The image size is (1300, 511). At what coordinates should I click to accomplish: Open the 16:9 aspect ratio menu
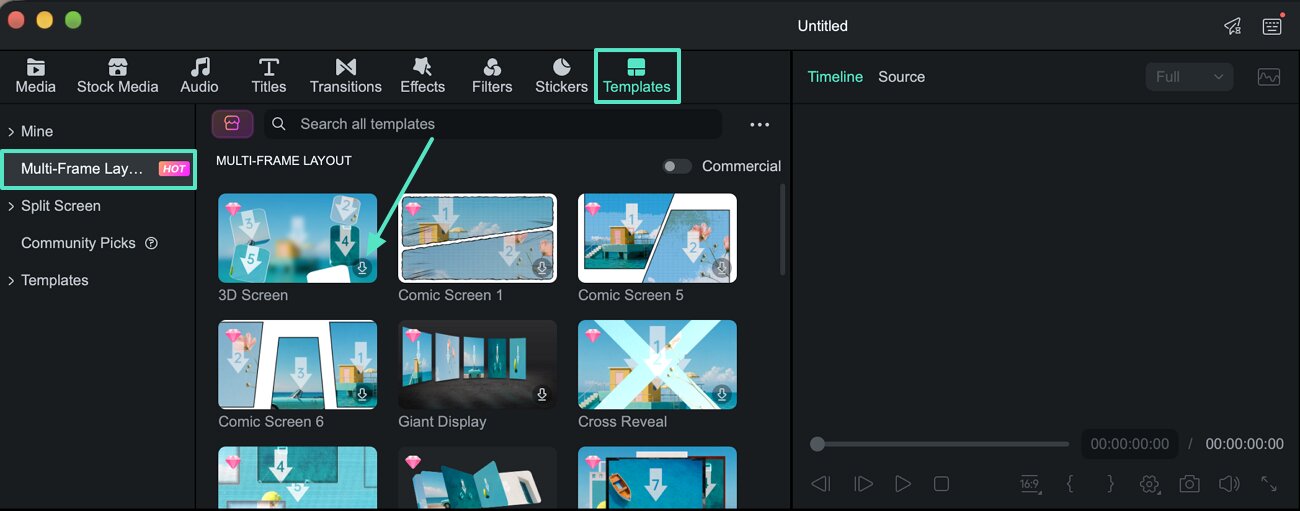pos(1029,484)
